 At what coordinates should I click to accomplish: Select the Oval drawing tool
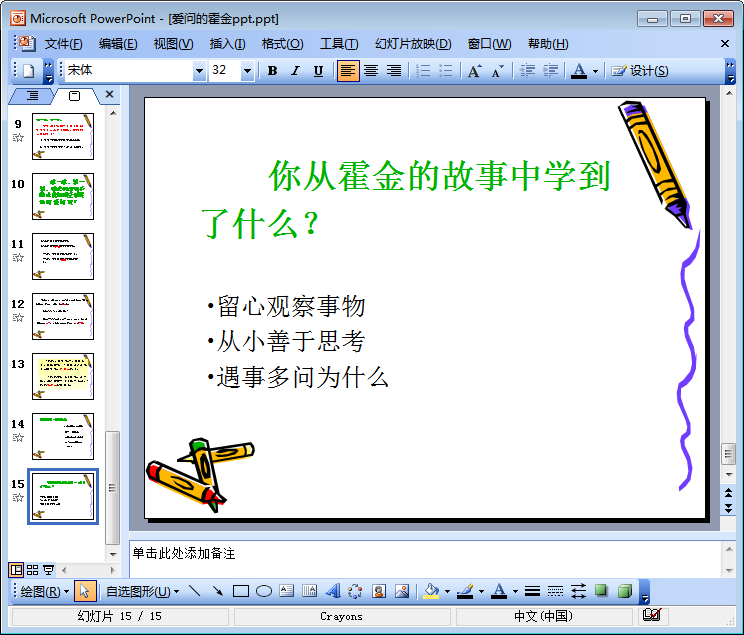pyautogui.click(x=264, y=591)
